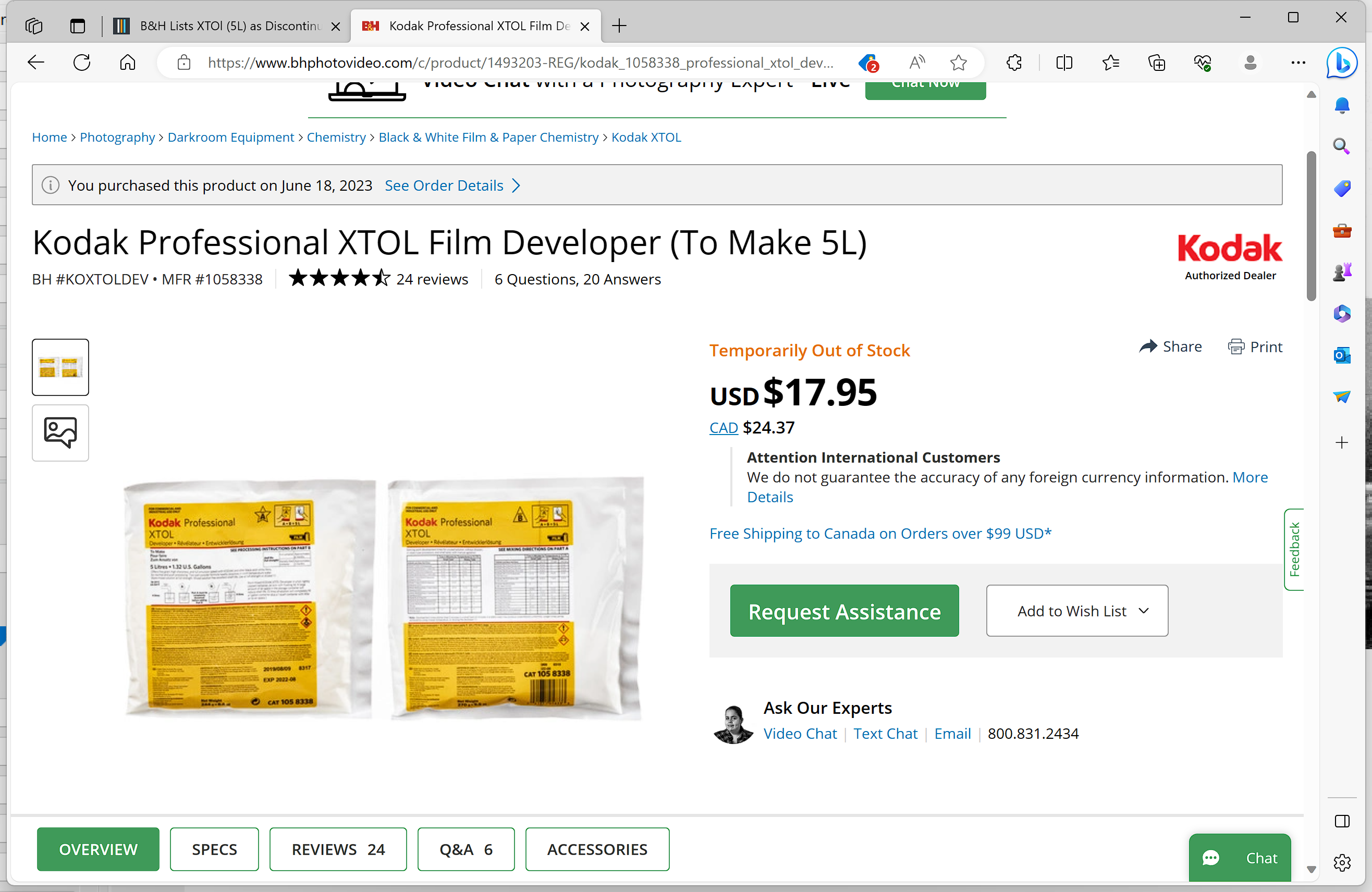This screenshot has width=1372, height=892.
Task: Open Workspaces icon in title bar
Action: pyautogui.click(x=34, y=26)
